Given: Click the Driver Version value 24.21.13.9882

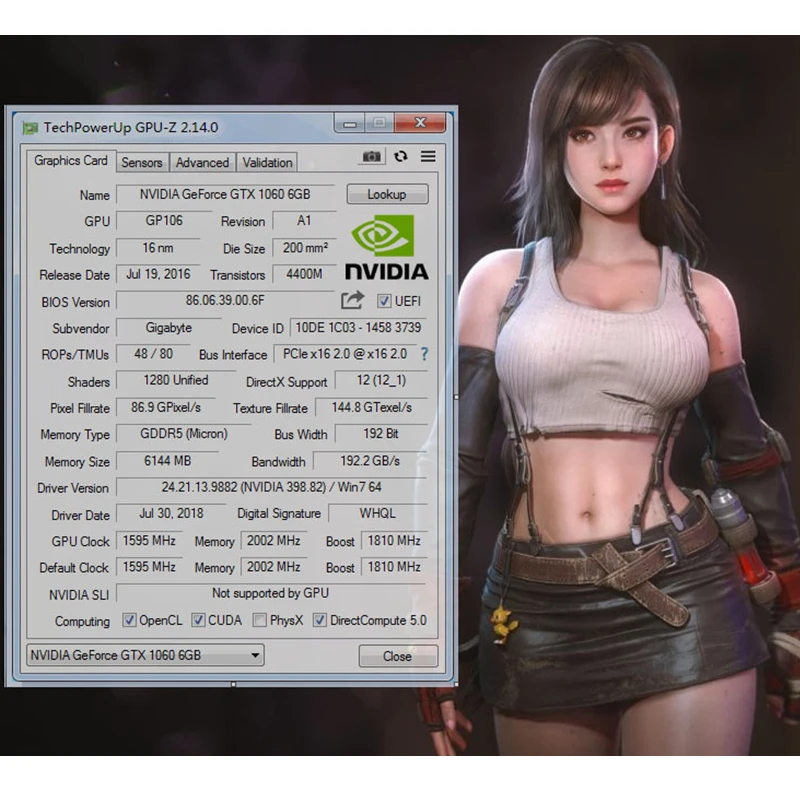Looking at the screenshot, I should [271, 487].
